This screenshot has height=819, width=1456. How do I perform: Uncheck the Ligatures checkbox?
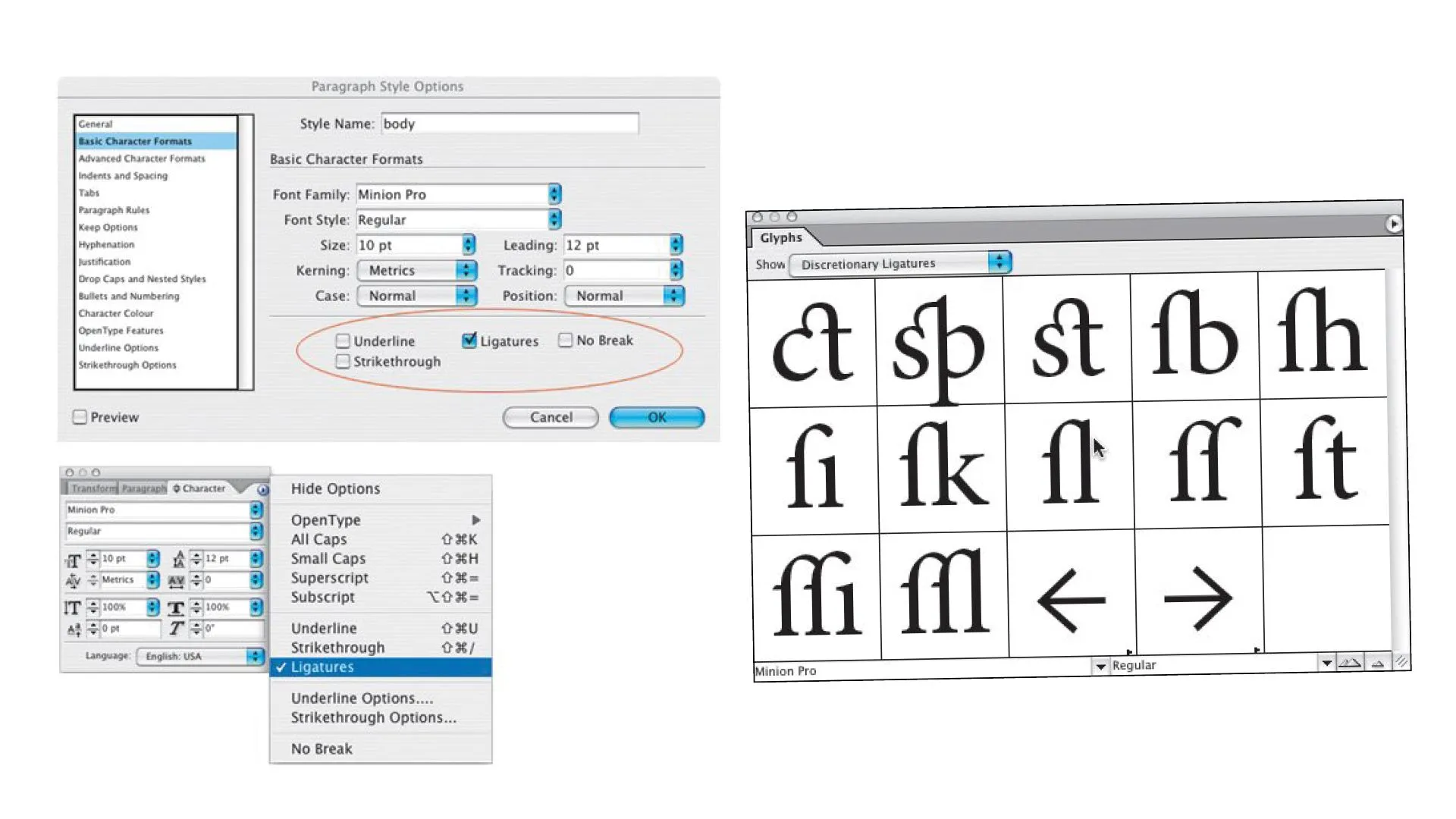pyautogui.click(x=469, y=340)
